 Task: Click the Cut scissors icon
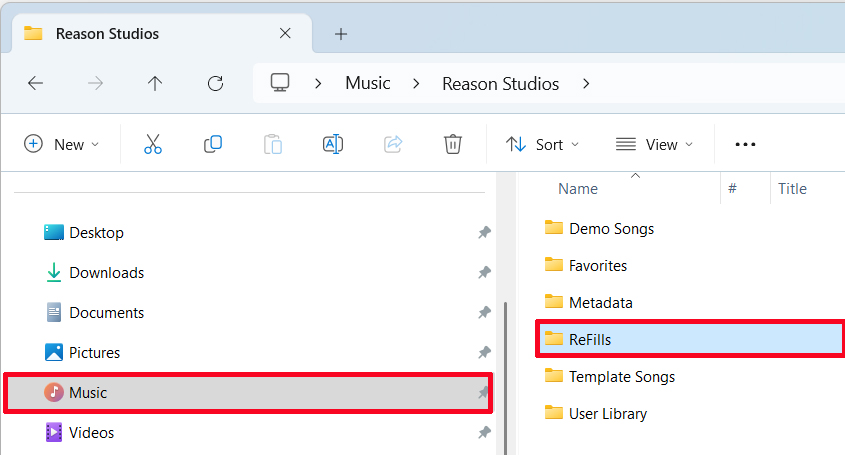(x=153, y=144)
